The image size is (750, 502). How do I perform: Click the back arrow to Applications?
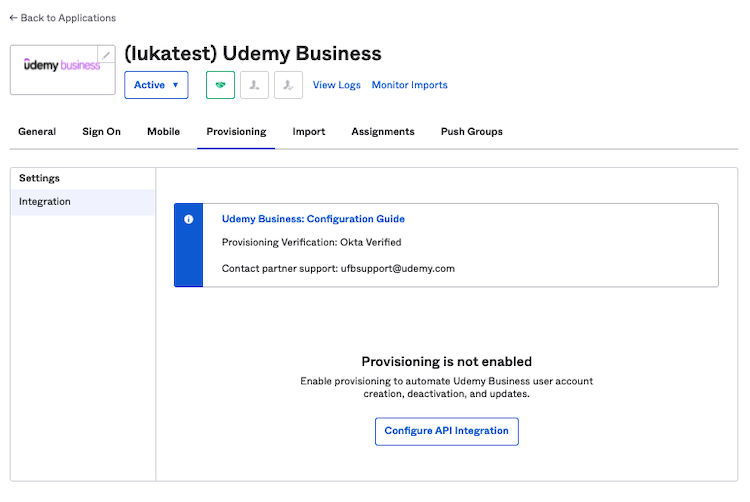tap(14, 18)
